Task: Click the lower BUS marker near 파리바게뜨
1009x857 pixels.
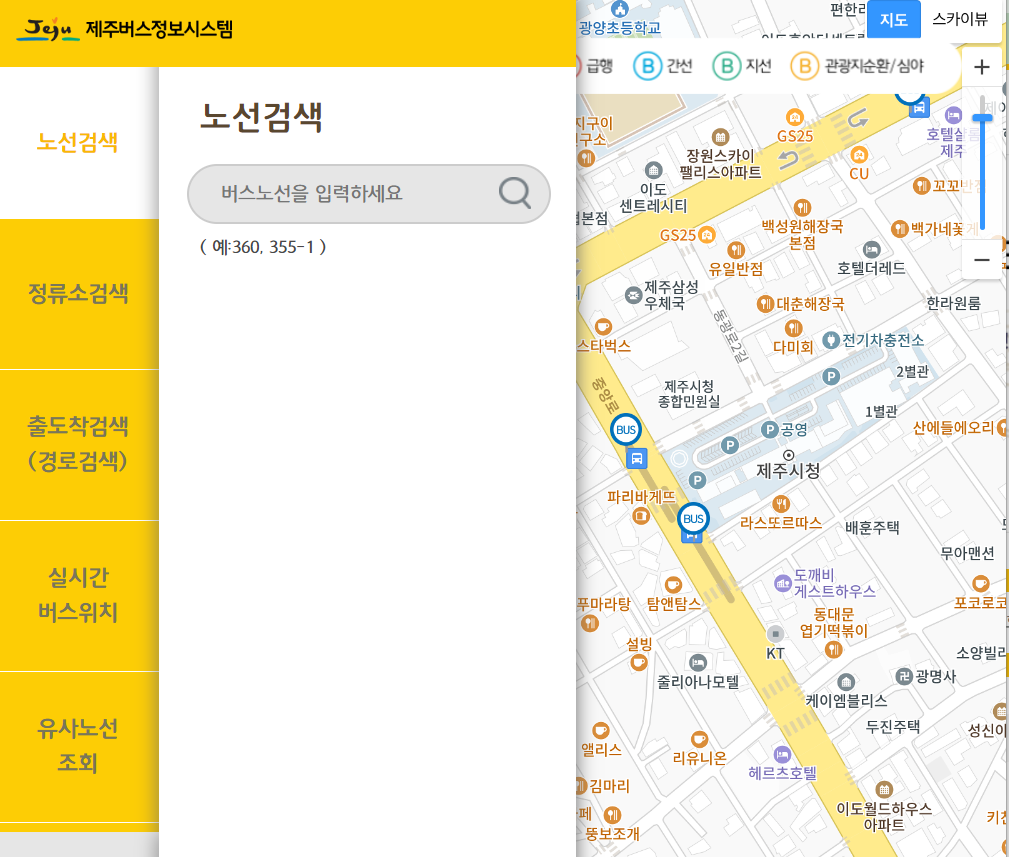Action: click(x=693, y=519)
